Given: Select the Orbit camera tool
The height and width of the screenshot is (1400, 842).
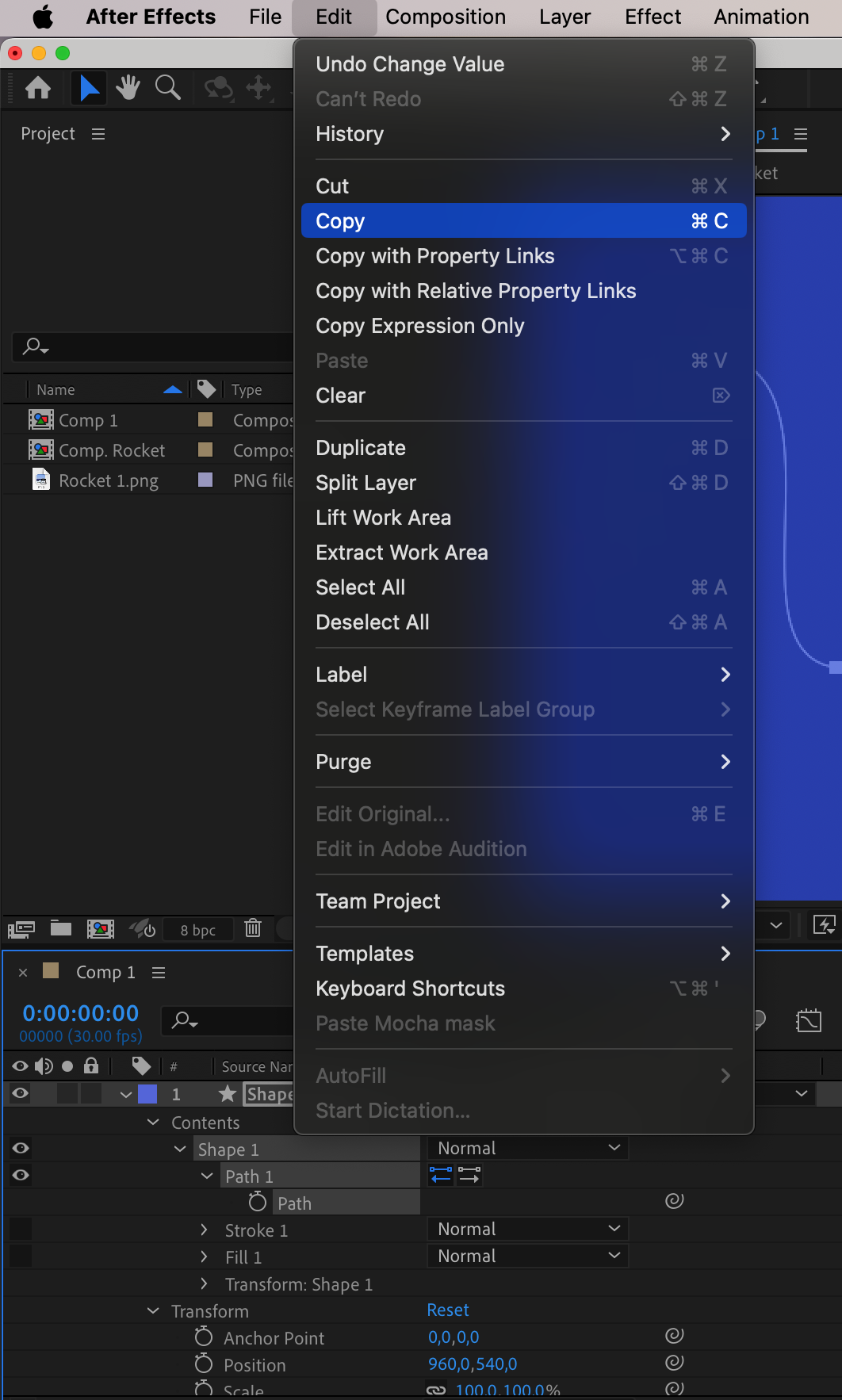Looking at the screenshot, I should point(219,87).
